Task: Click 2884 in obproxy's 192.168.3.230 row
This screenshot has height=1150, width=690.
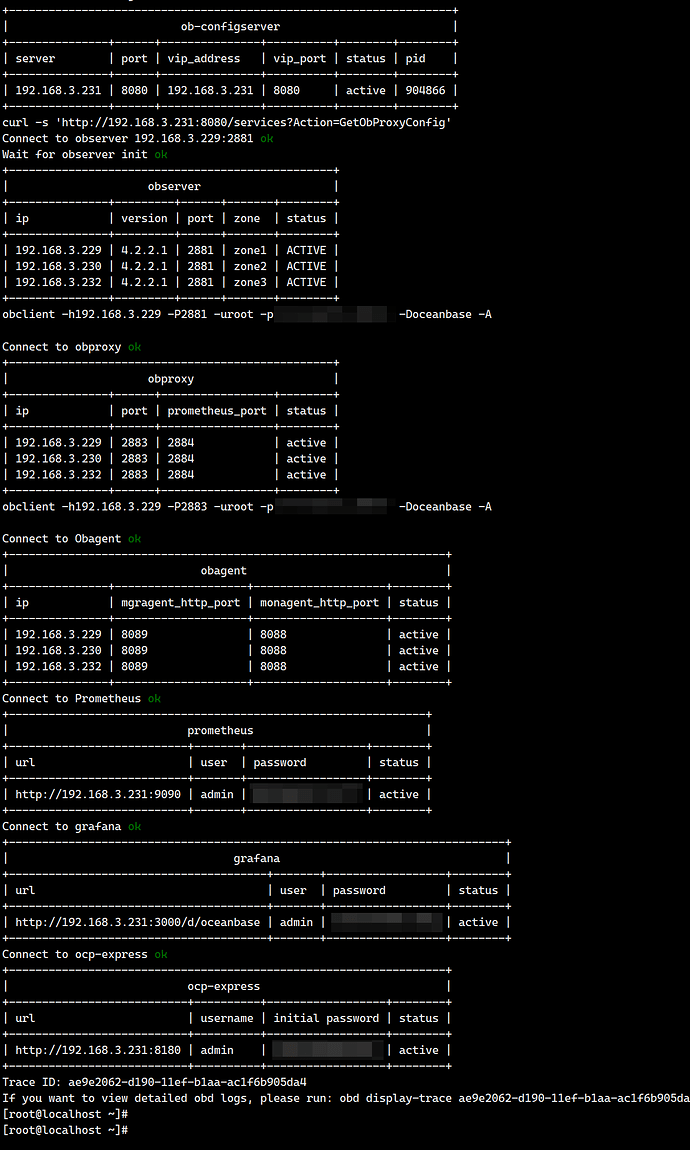Action: tap(181, 458)
